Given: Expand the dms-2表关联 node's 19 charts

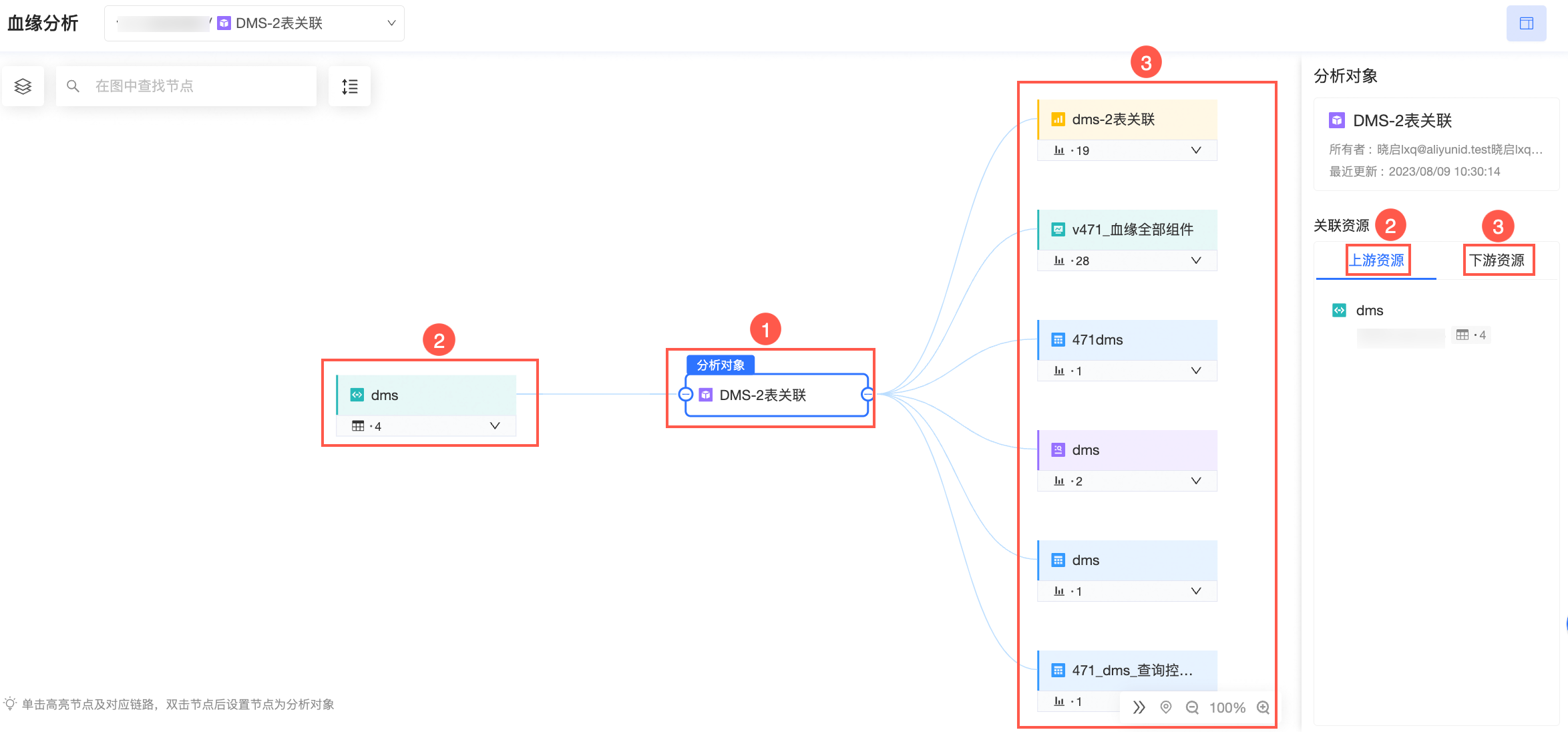Looking at the screenshot, I should click(1195, 150).
